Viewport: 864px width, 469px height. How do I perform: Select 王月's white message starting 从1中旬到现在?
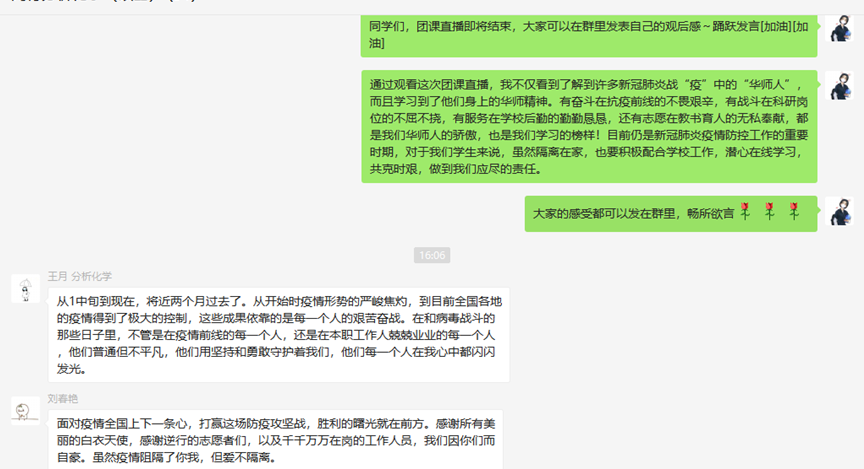tap(279, 335)
